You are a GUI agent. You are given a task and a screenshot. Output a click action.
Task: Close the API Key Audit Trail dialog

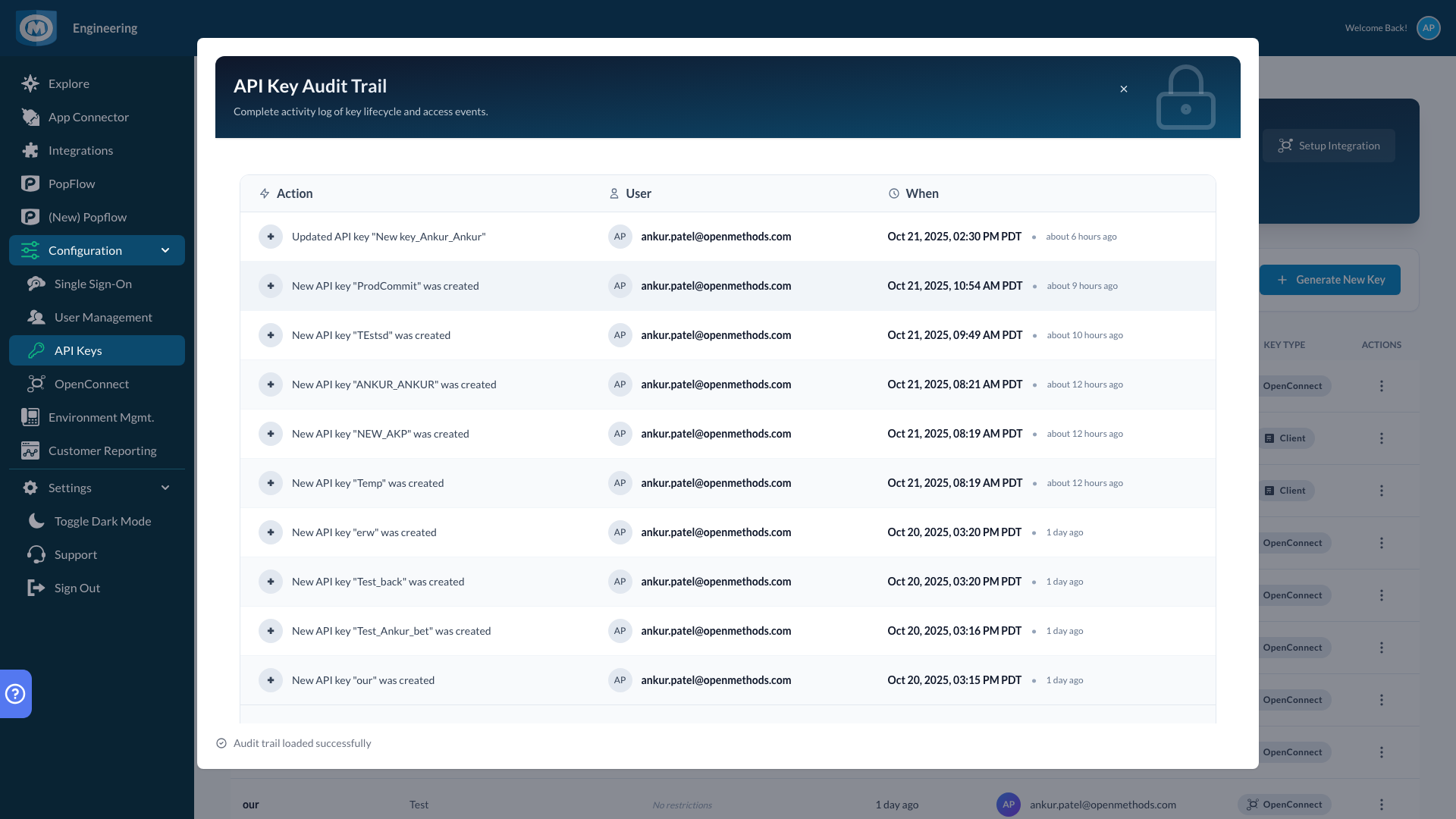coord(1124,89)
